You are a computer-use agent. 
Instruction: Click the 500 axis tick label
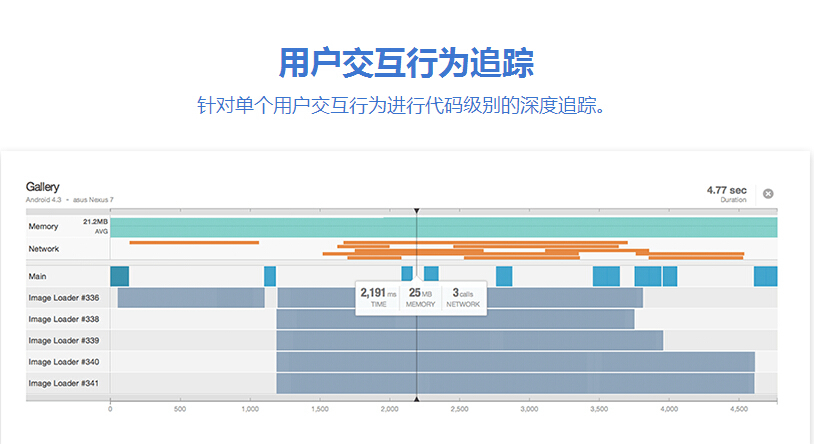click(x=180, y=409)
